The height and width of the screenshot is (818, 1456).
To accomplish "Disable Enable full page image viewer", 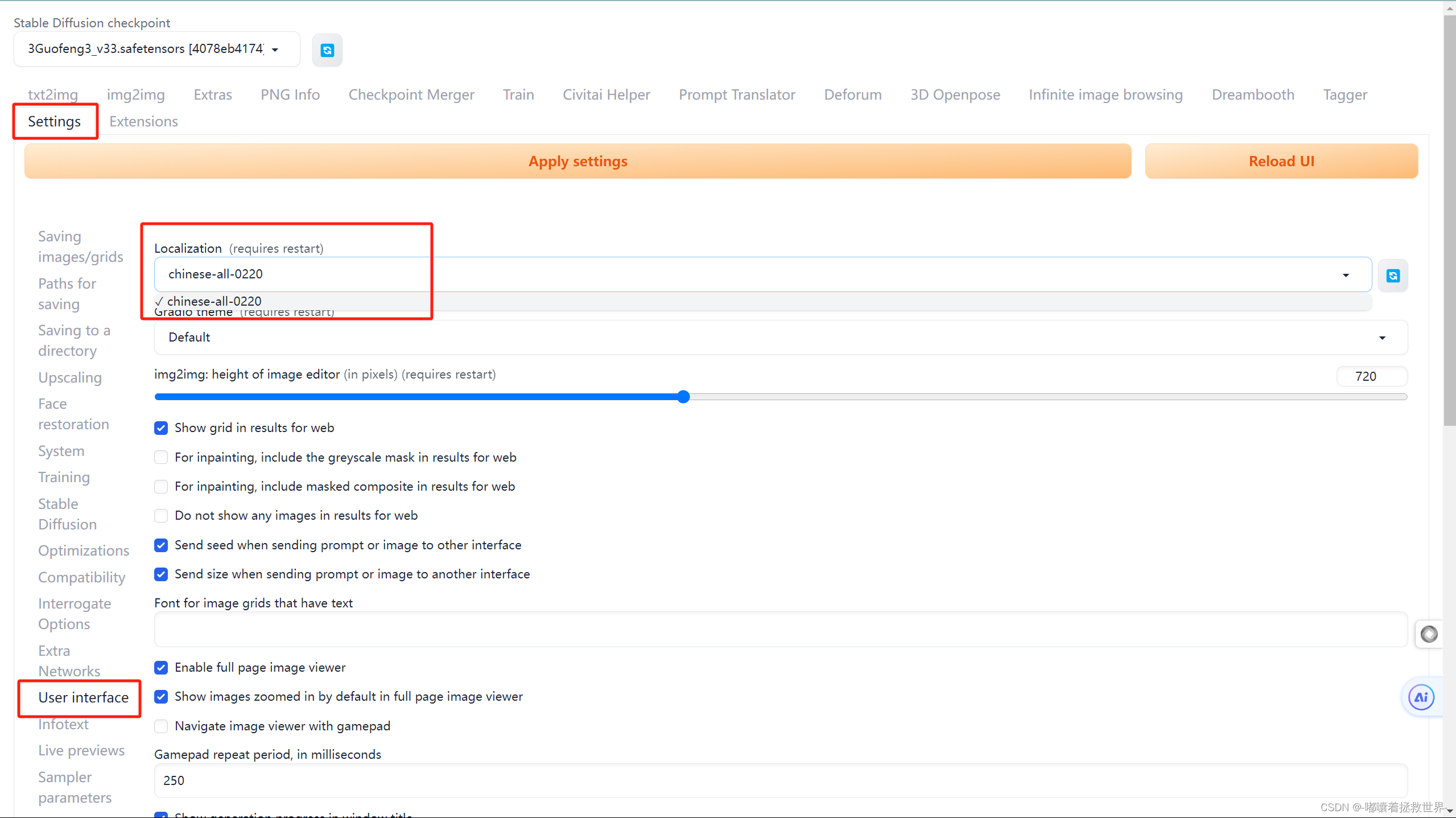I will click(161, 668).
